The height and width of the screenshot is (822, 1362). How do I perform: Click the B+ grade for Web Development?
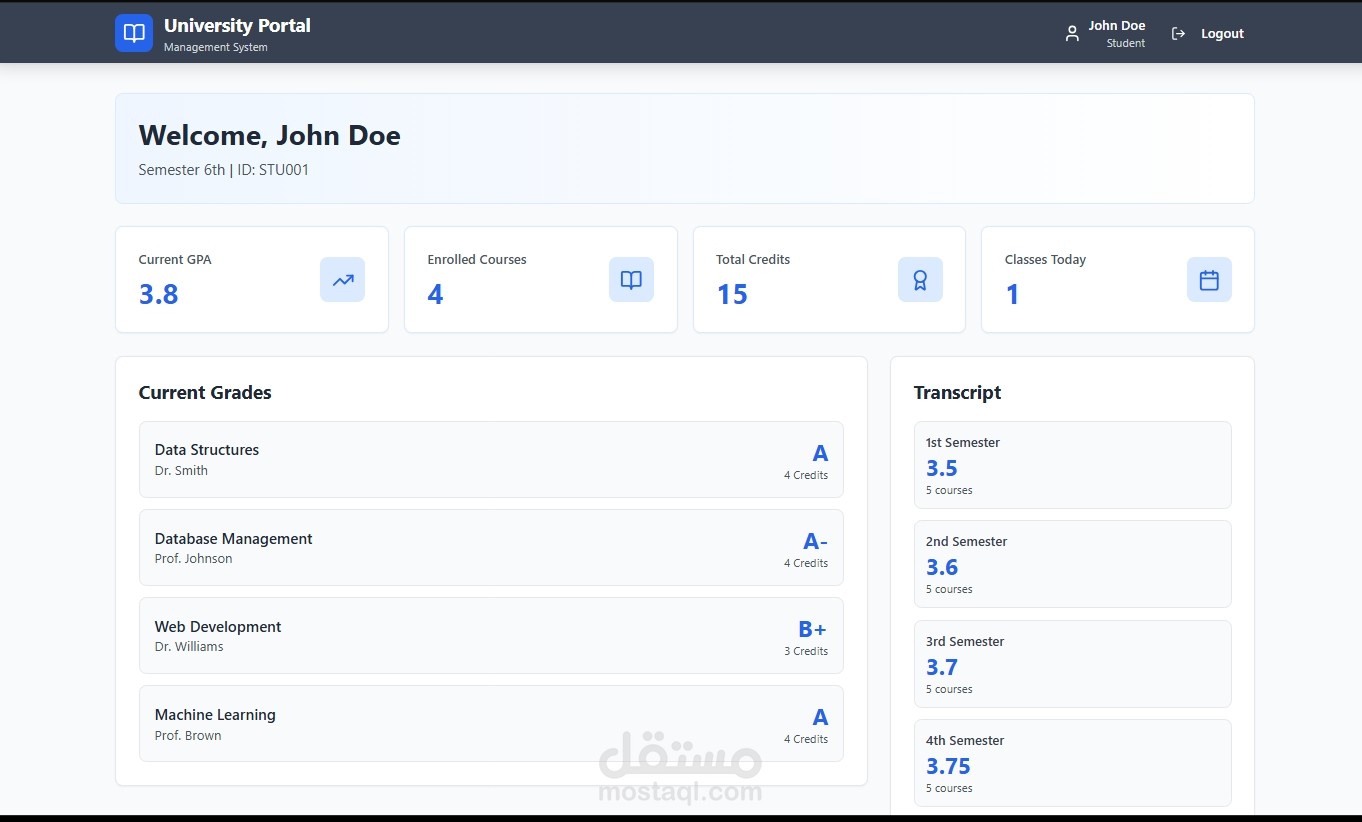click(x=812, y=629)
